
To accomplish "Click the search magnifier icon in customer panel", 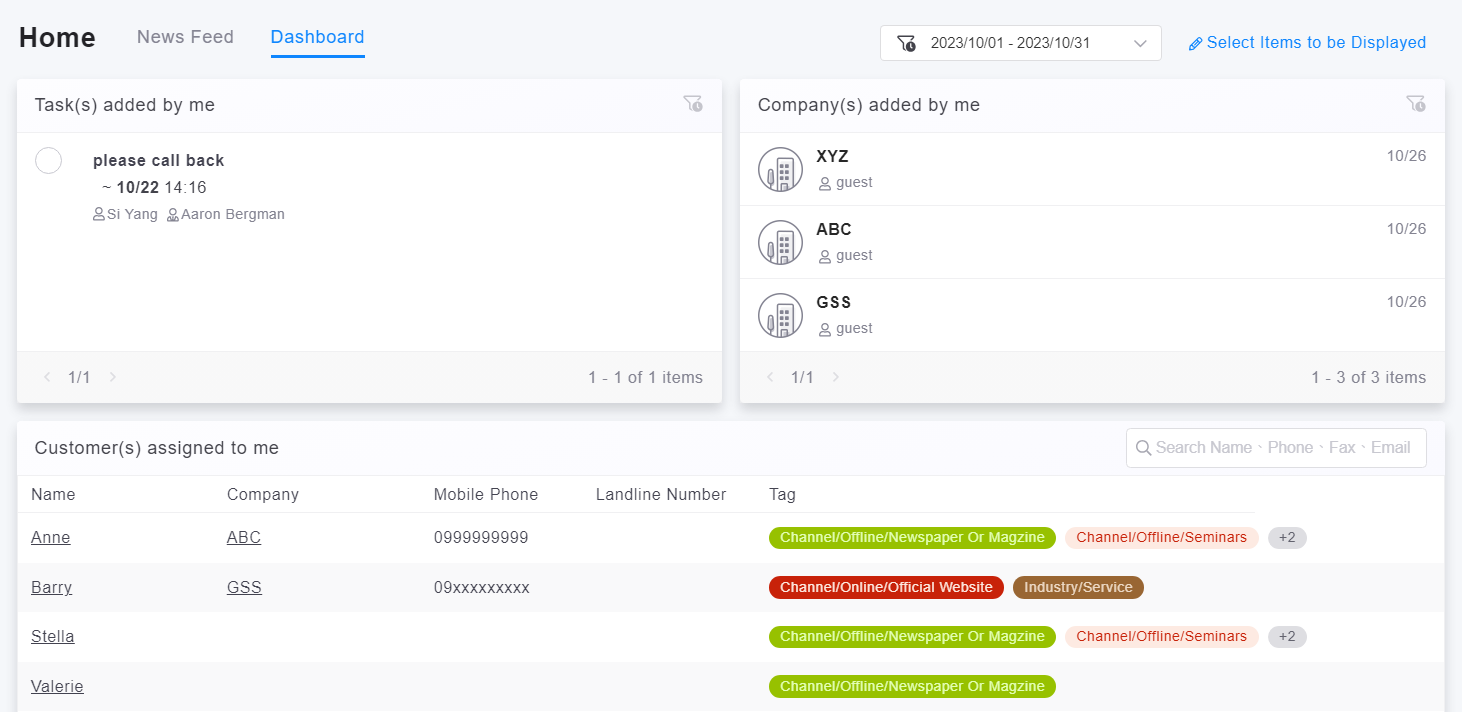I will click(x=1142, y=448).
